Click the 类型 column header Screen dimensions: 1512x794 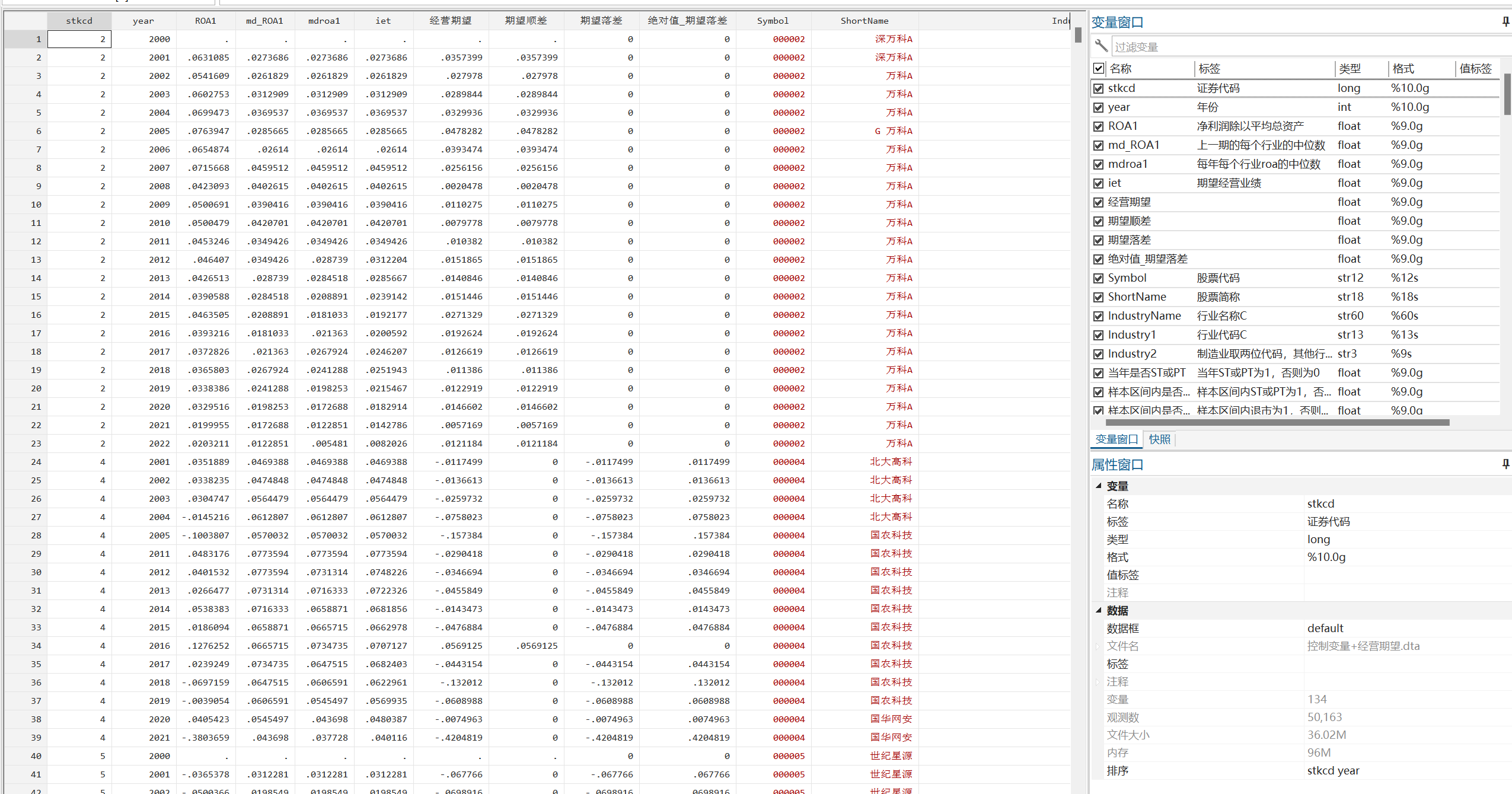(1350, 69)
